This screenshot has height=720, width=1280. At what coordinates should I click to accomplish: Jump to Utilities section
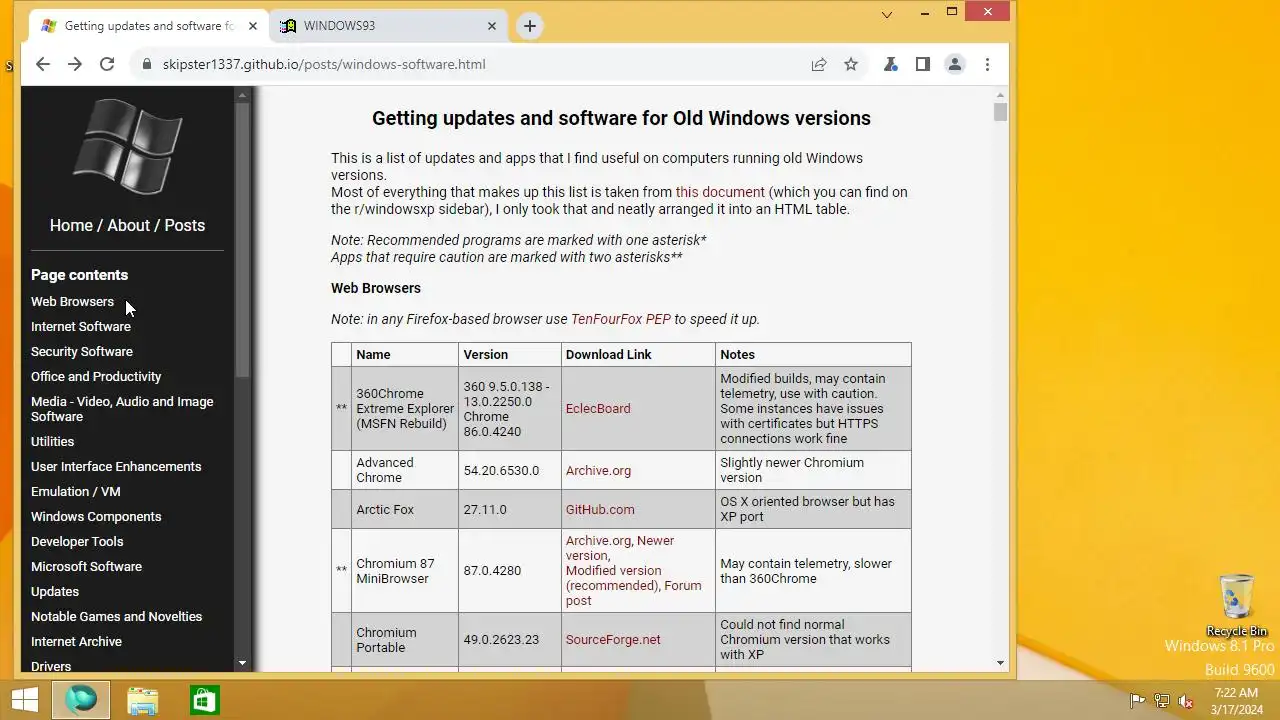(52, 441)
